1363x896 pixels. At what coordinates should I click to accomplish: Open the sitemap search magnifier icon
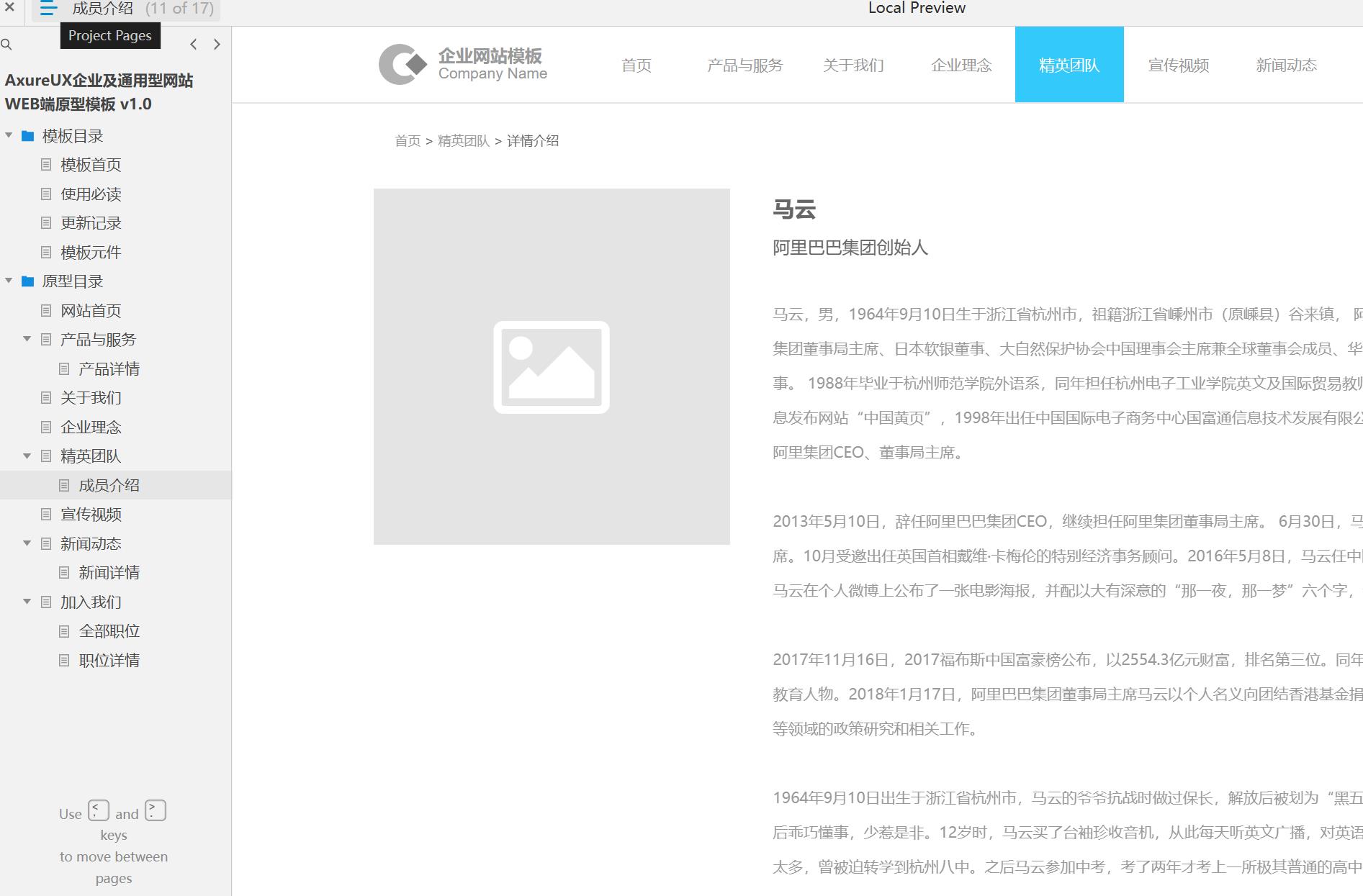click(x=6, y=45)
